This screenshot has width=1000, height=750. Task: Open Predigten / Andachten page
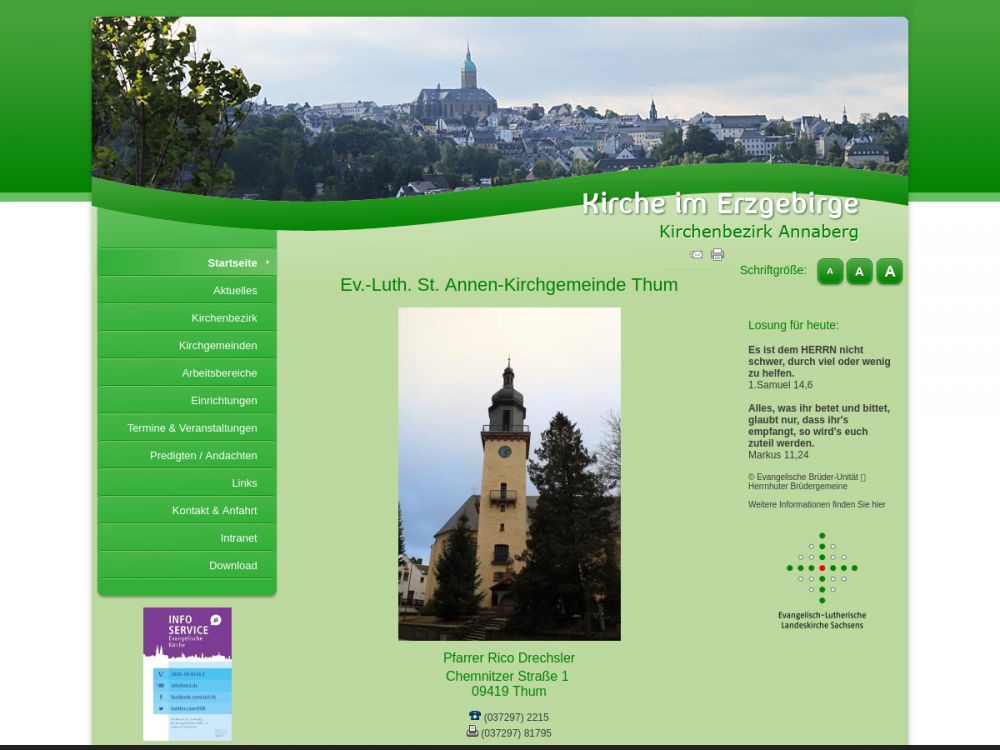click(x=203, y=455)
